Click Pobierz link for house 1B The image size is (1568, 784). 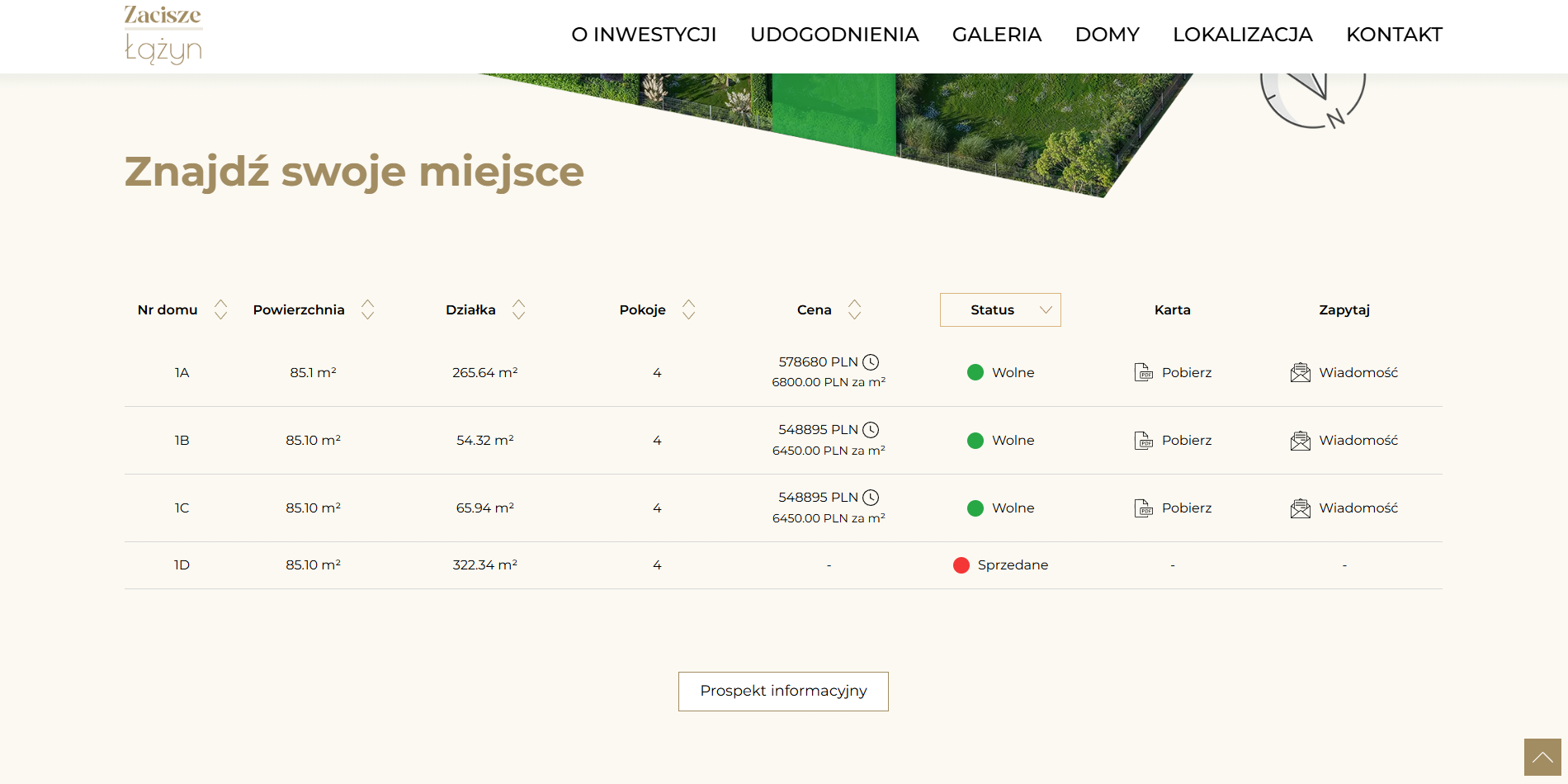pyautogui.click(x=1187, y=440)
